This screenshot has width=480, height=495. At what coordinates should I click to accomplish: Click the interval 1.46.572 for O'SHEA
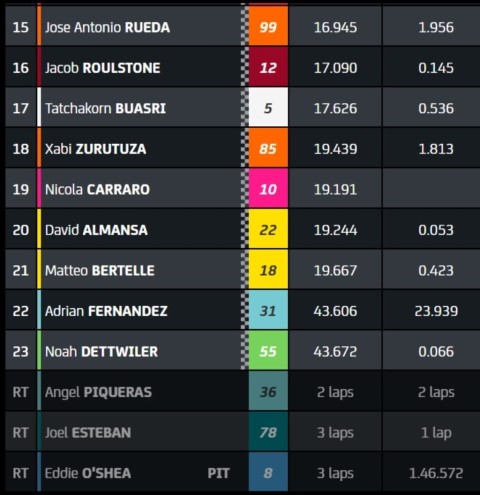click(436, 473)
